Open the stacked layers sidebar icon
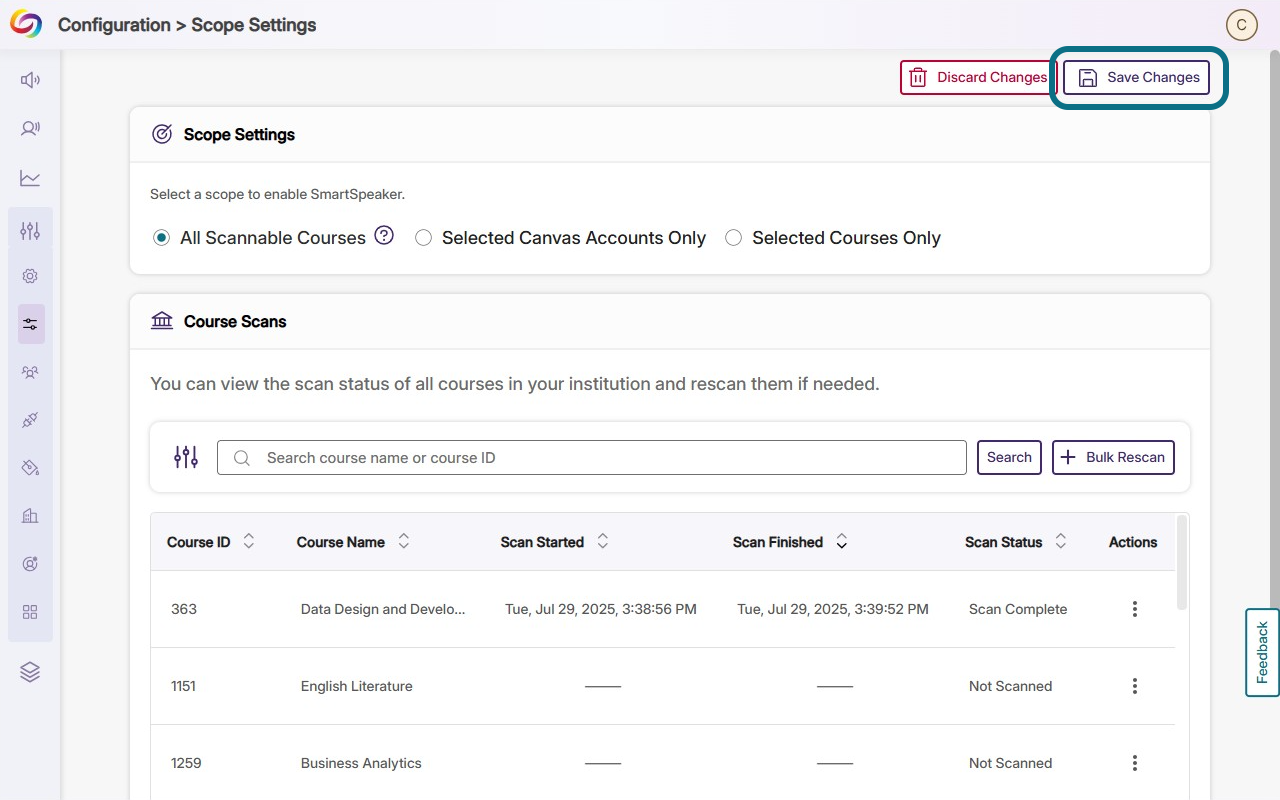The image size is (1280, 800). tap(30, 672)
